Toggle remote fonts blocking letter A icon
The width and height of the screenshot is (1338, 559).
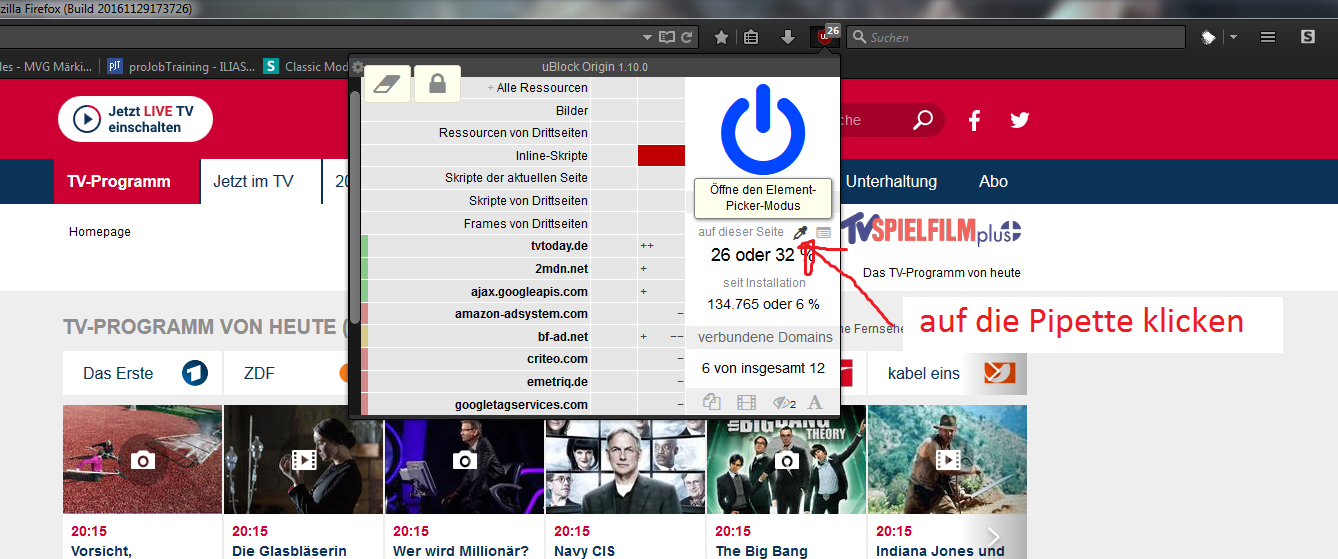pos(815,402)
